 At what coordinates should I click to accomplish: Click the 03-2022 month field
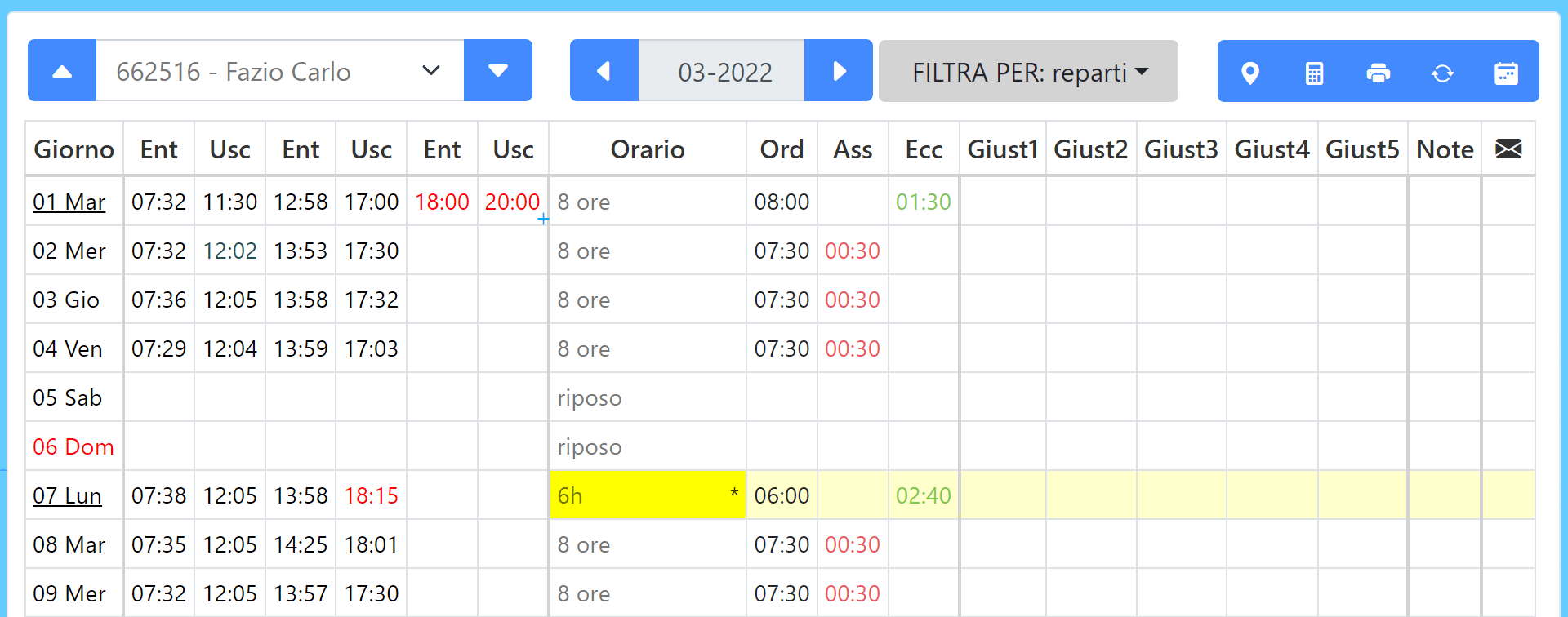pyautogui.click(x=722, y=71)
